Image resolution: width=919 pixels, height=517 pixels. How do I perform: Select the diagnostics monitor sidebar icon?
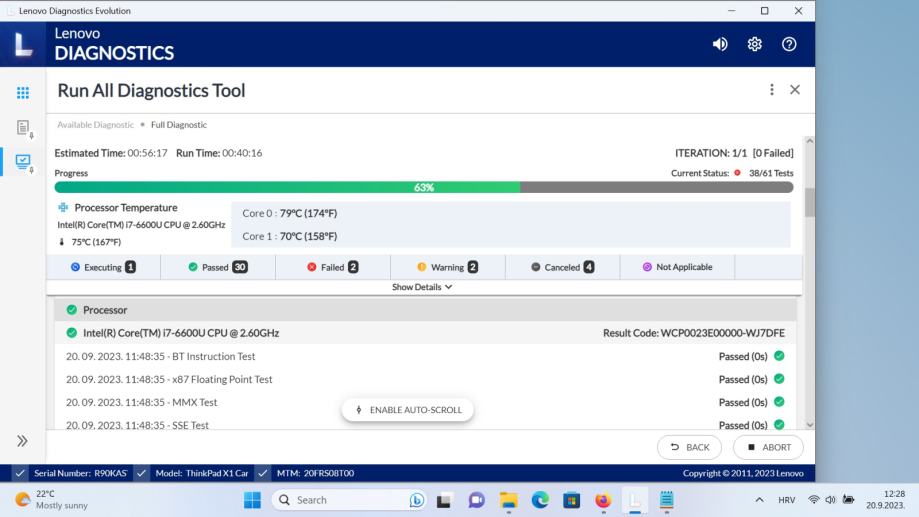[x=22, y=160]
